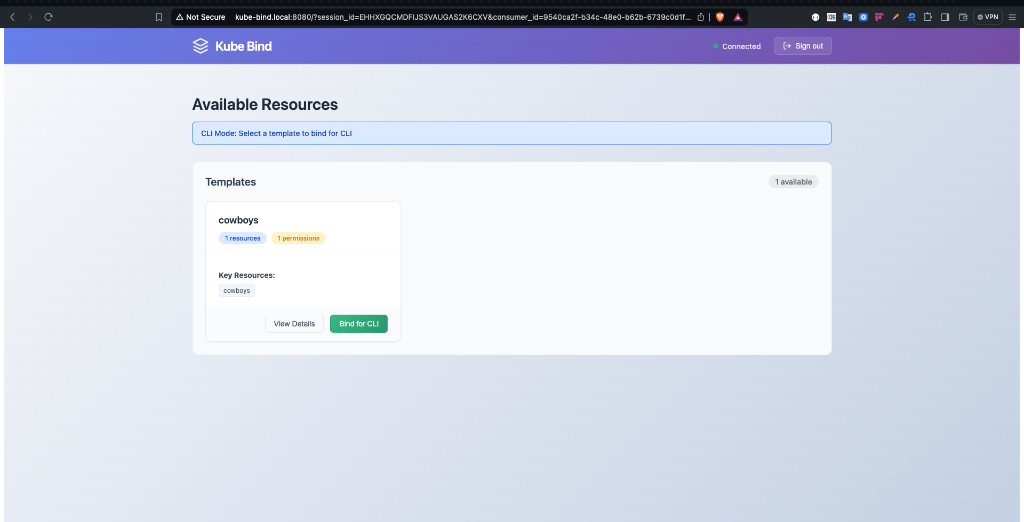Click the cowboys key resource chip

pos(236,290)
